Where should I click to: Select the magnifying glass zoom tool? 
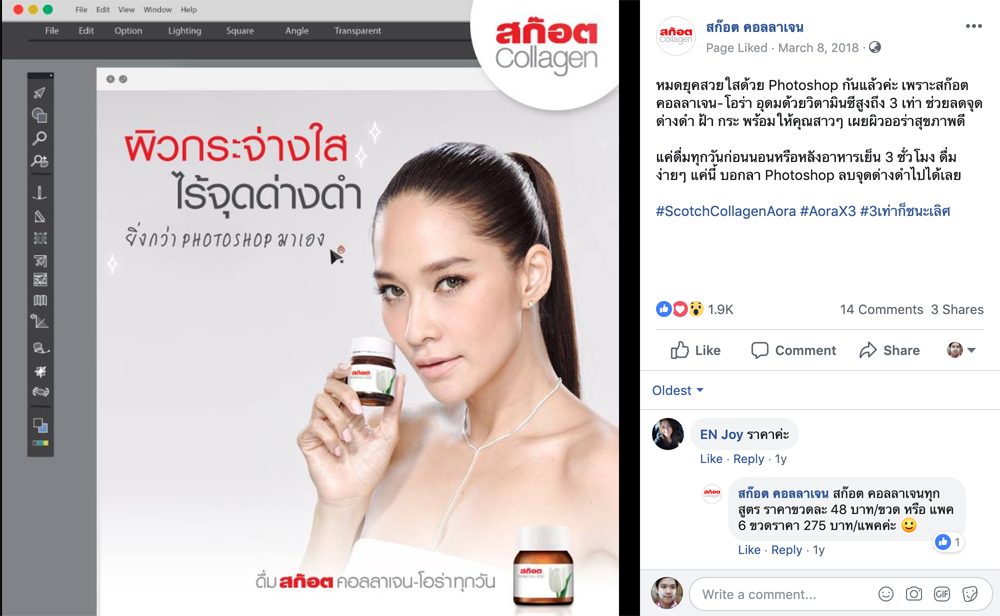click(40, 138)
